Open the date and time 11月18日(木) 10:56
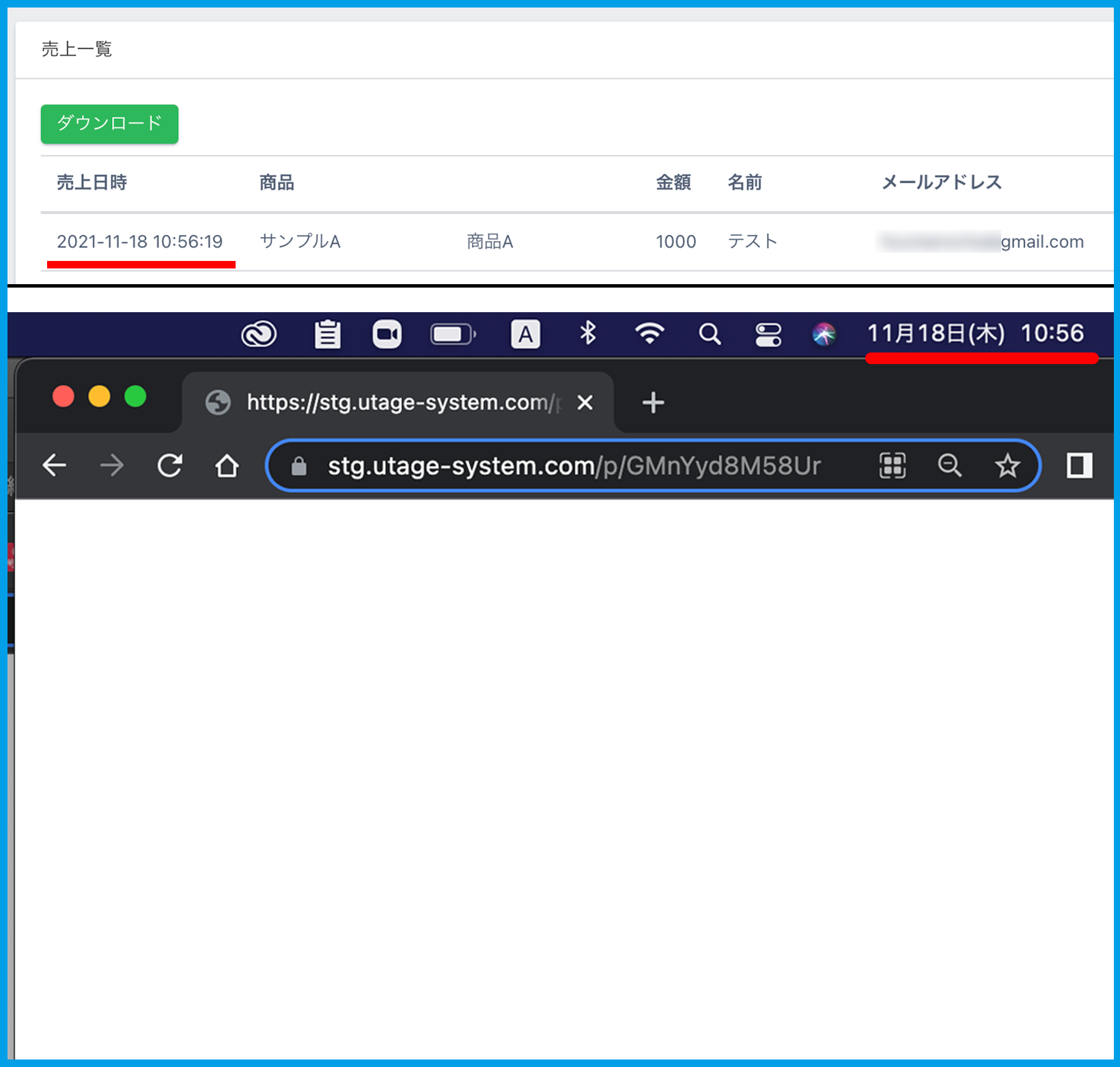 pos(975,333)
